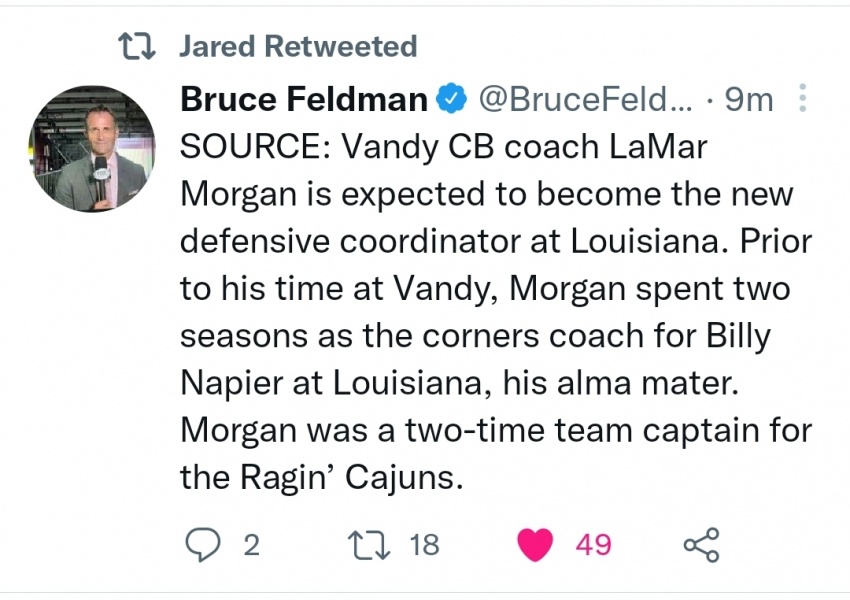Click the Jared Retweeted label
This screenshot has width=850, height=600.
point(297,46)
